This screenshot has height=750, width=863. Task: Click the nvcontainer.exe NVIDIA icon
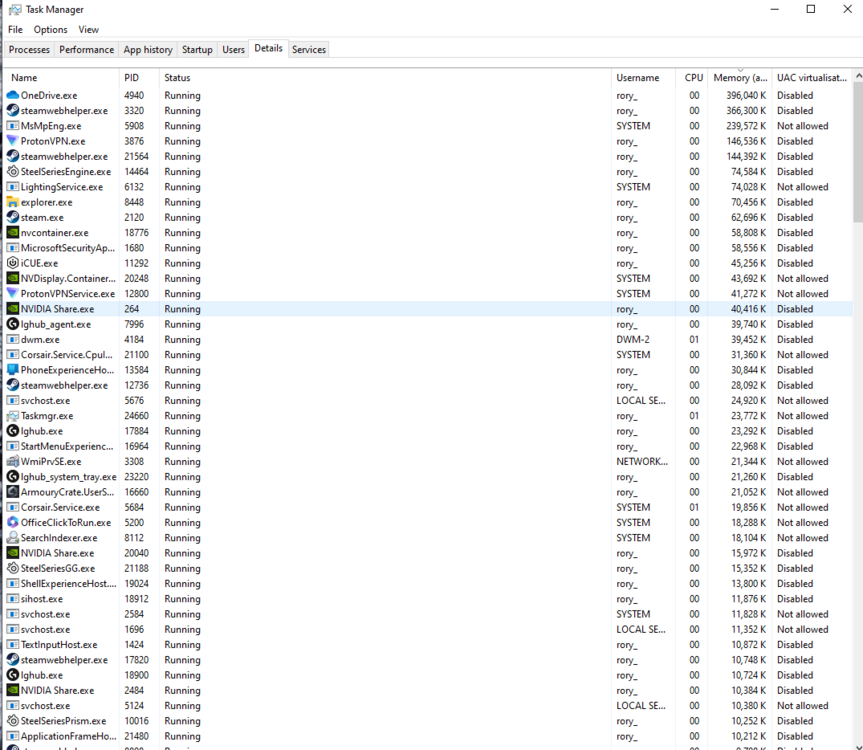13,233
